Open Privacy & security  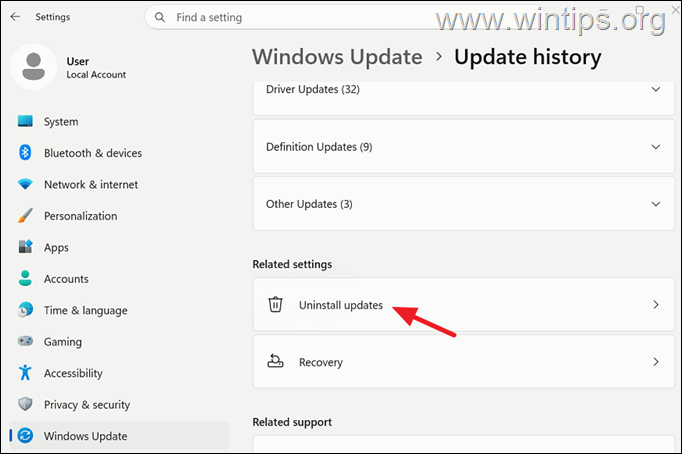(119, 404)
